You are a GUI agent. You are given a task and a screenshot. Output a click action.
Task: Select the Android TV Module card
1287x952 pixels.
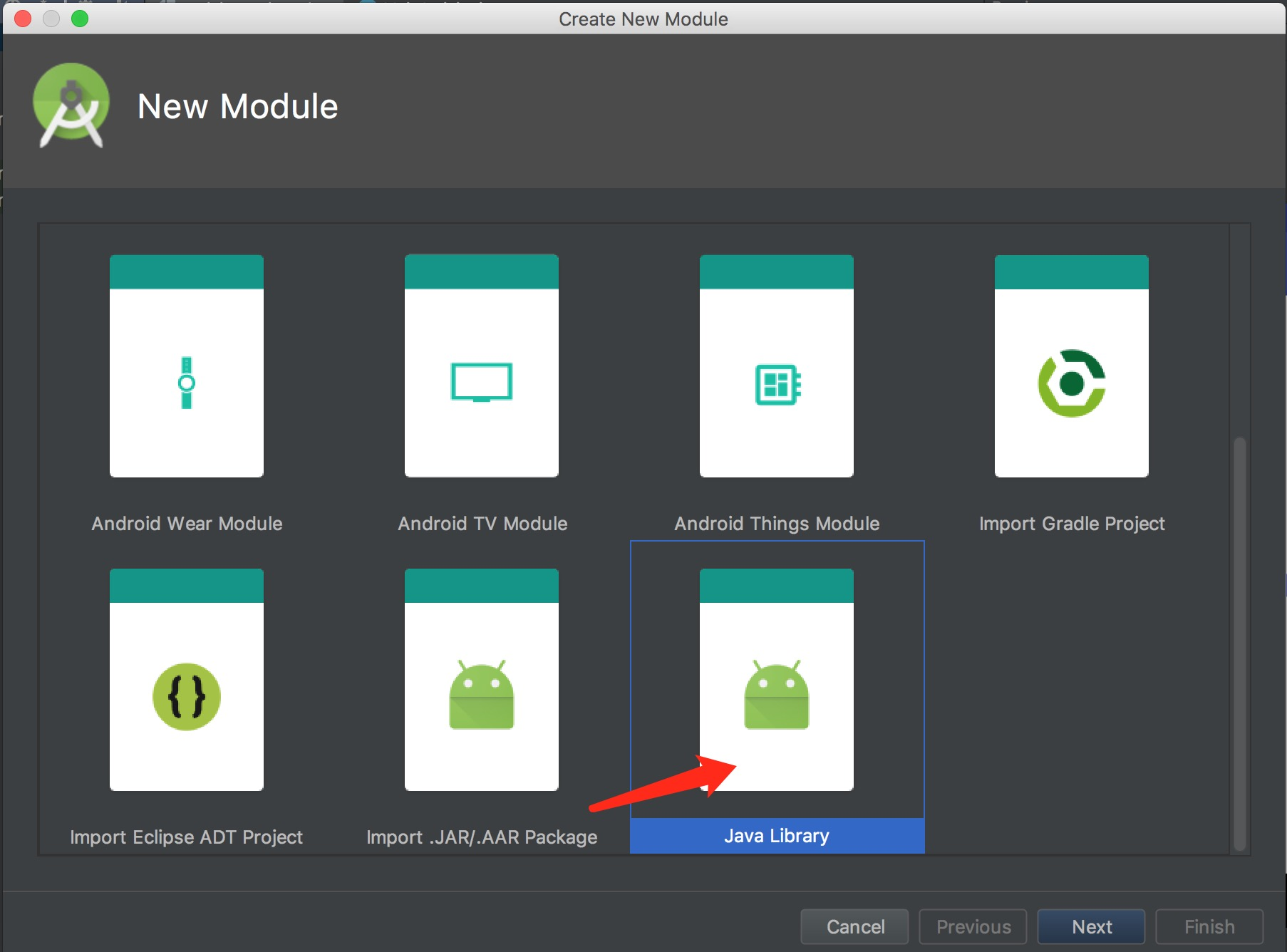pos(481,366)
